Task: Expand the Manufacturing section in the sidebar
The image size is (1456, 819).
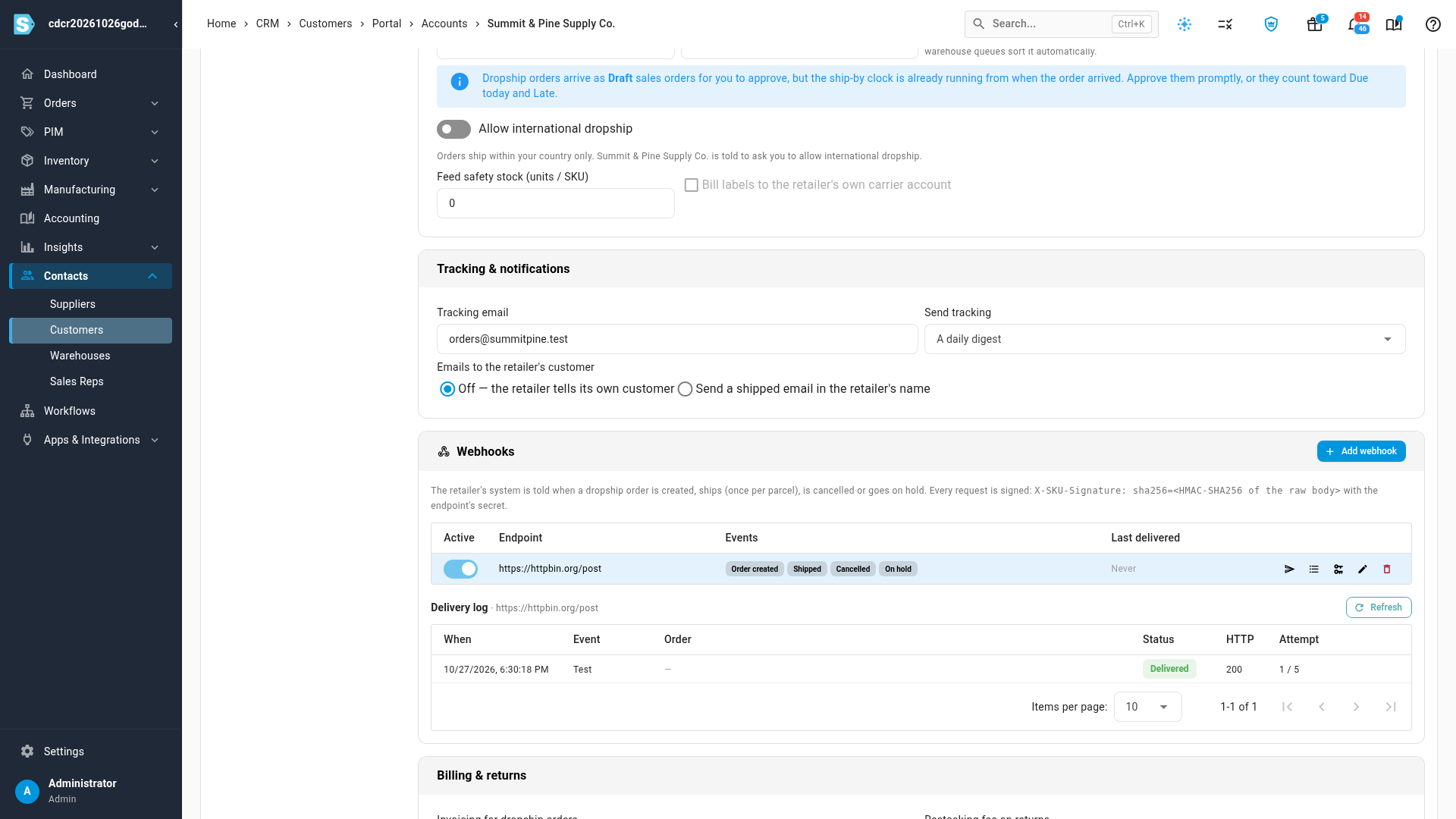Action: [x=90, y=190]
